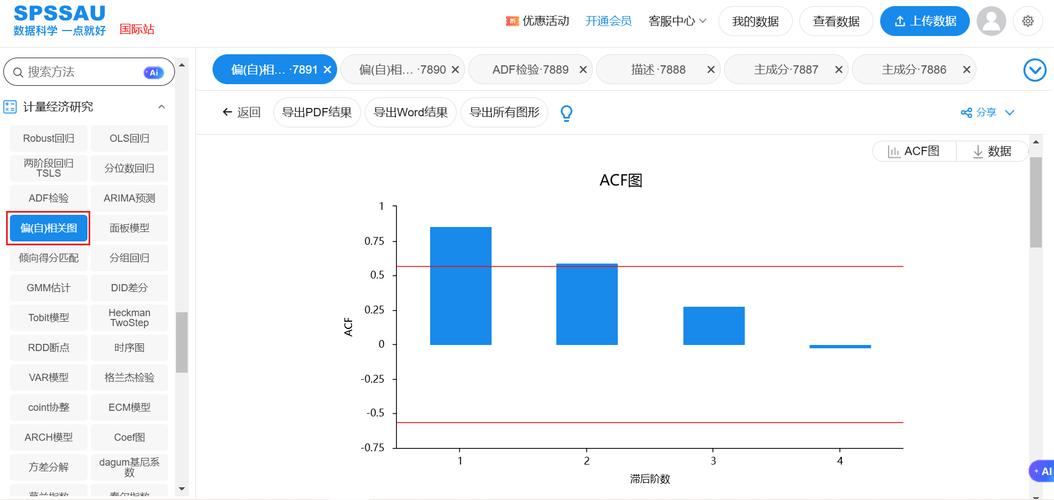
Task: Click the AI badge in search box
Action: pos(153,73)
